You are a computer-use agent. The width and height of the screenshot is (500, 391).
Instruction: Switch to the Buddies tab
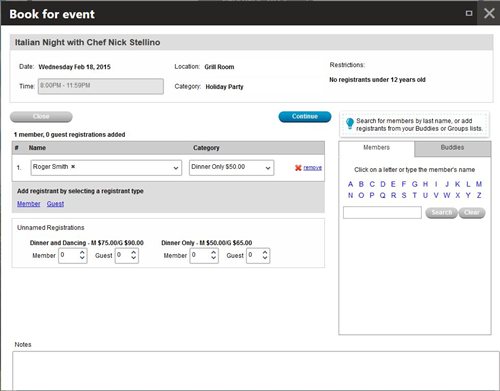tap(452, 148)
